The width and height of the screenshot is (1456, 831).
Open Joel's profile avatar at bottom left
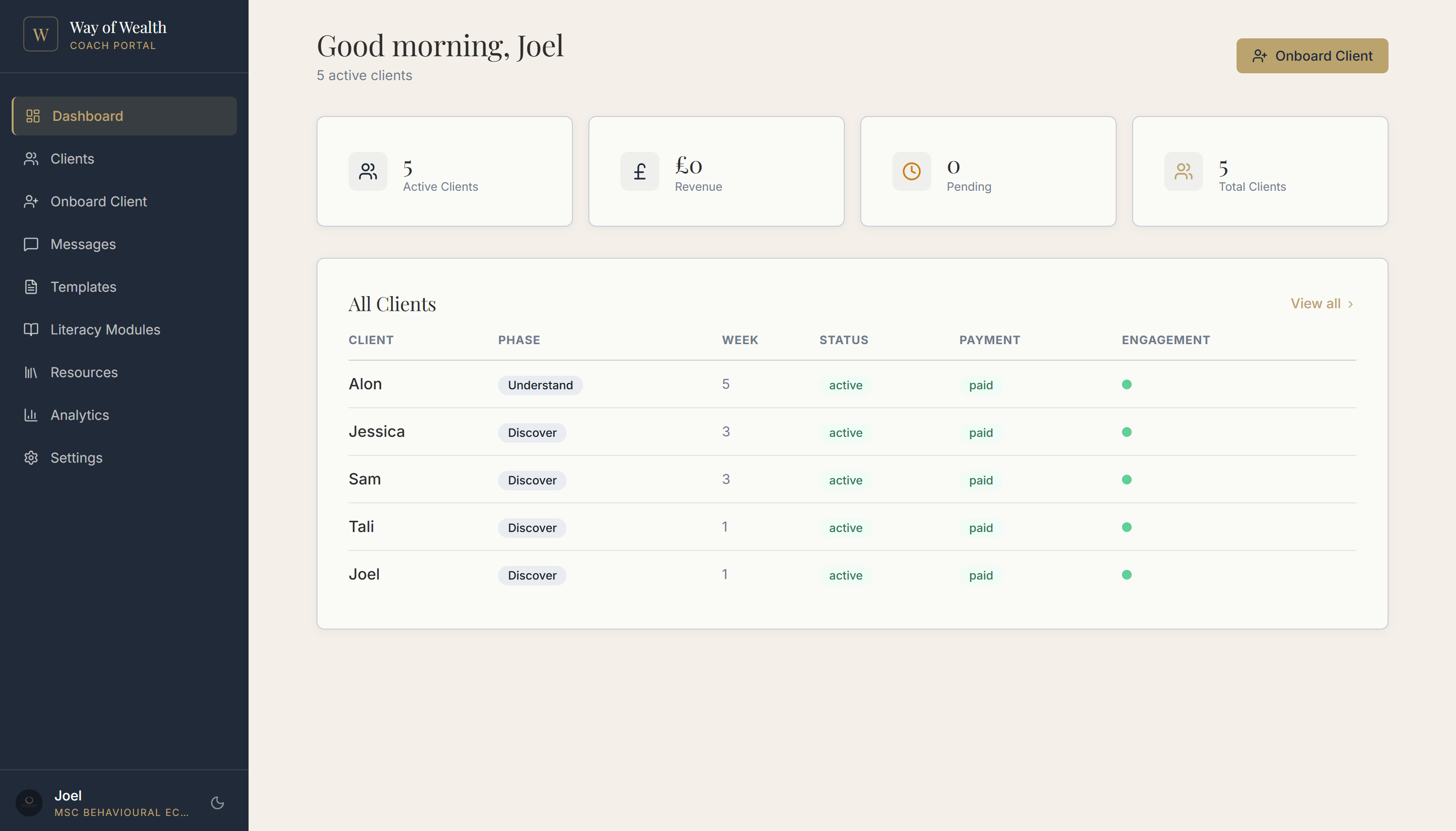click(29, 802)
